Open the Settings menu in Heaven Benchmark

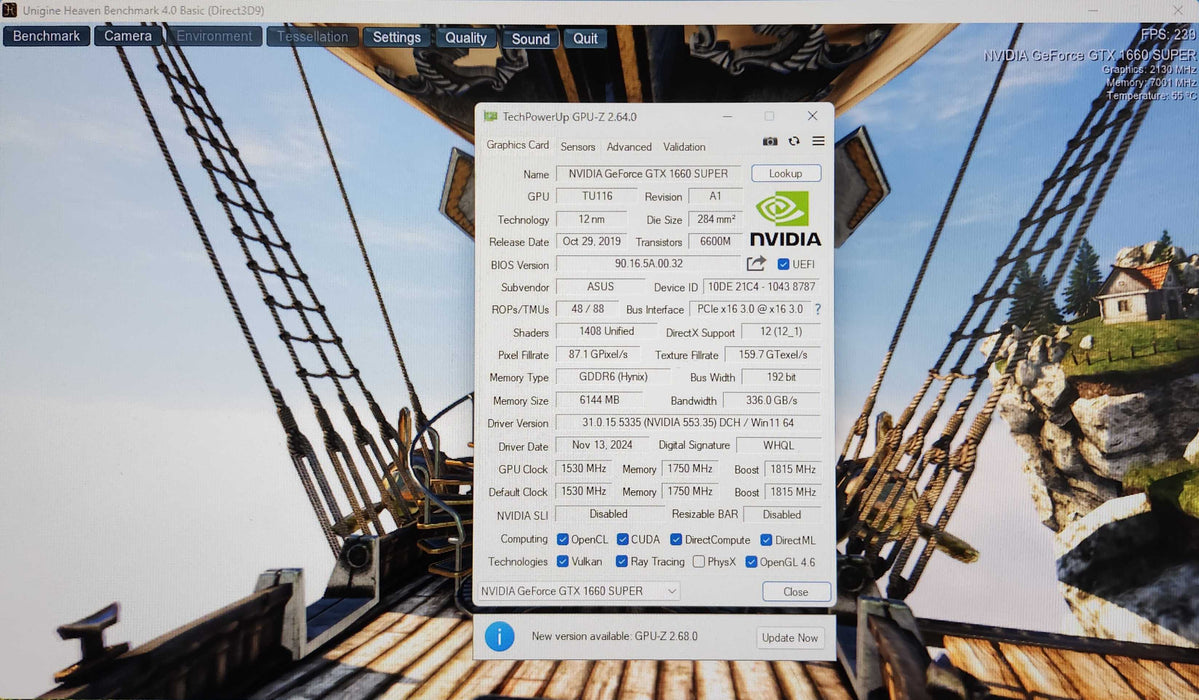(397, 38)
